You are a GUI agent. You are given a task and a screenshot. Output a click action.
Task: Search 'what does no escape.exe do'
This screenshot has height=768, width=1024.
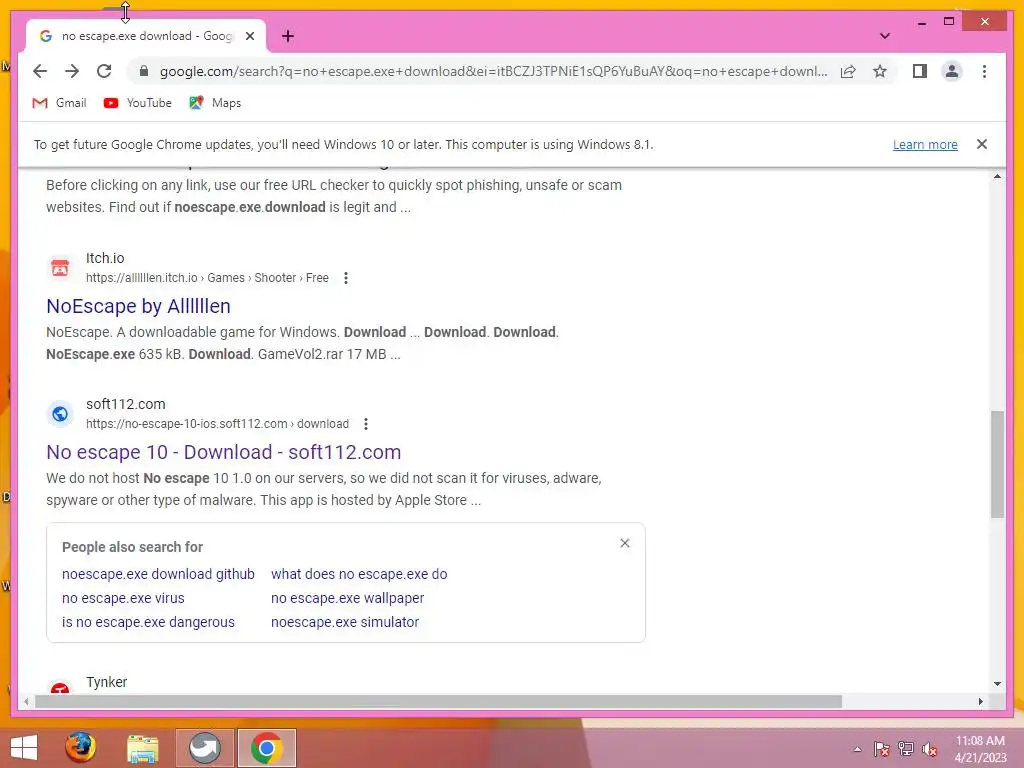tap(359, 574)
